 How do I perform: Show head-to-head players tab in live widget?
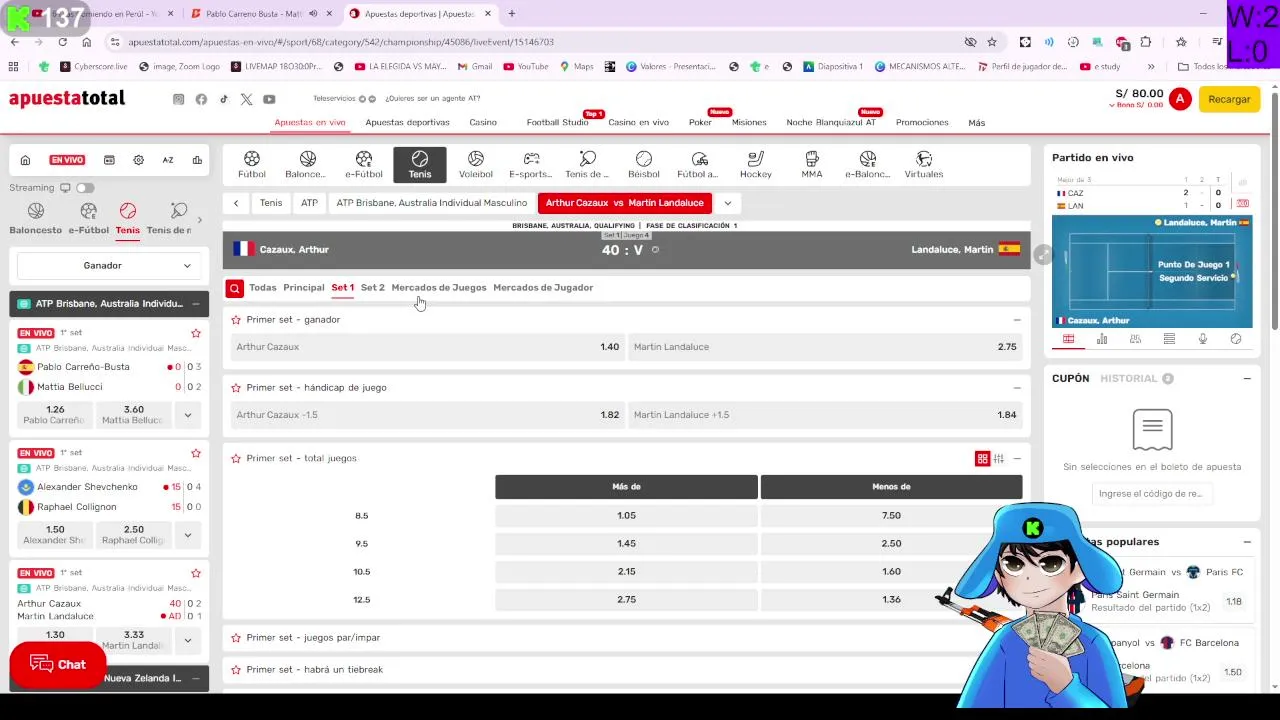[x=1135, y=339]
